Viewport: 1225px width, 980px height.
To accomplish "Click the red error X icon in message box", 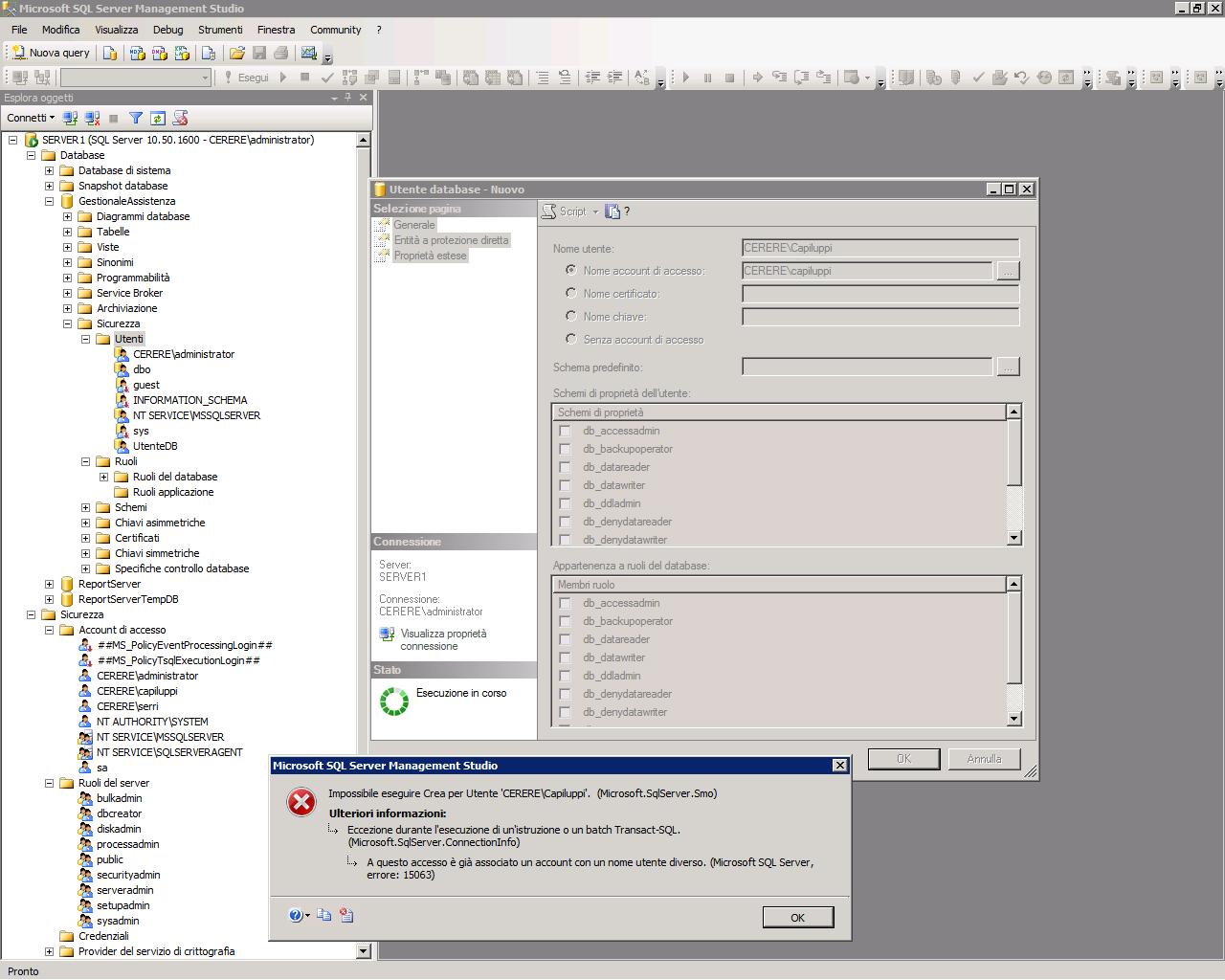I will 301,802.
